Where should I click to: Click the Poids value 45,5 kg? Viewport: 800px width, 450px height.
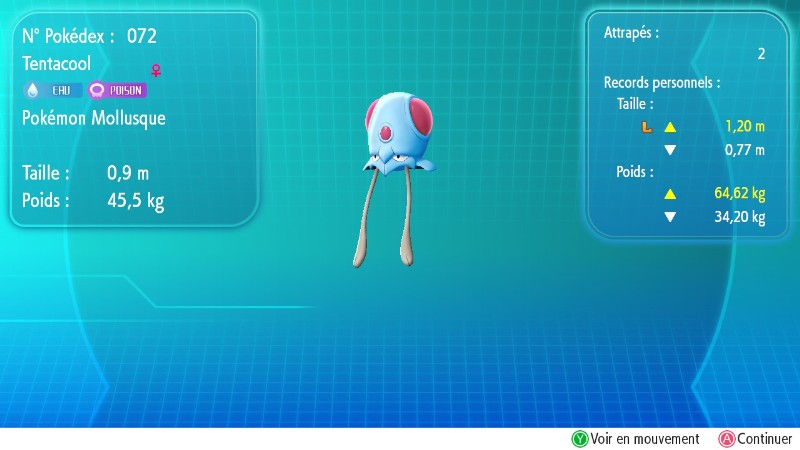pos(135,200)
